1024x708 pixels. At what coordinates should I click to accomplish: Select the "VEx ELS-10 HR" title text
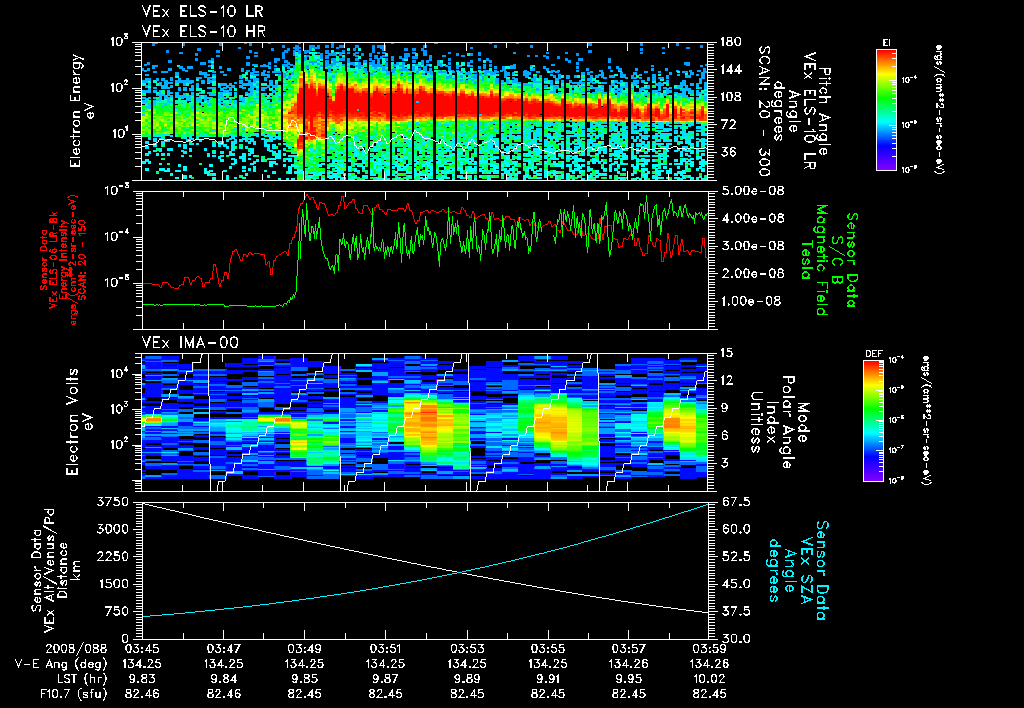click(204, 31)
